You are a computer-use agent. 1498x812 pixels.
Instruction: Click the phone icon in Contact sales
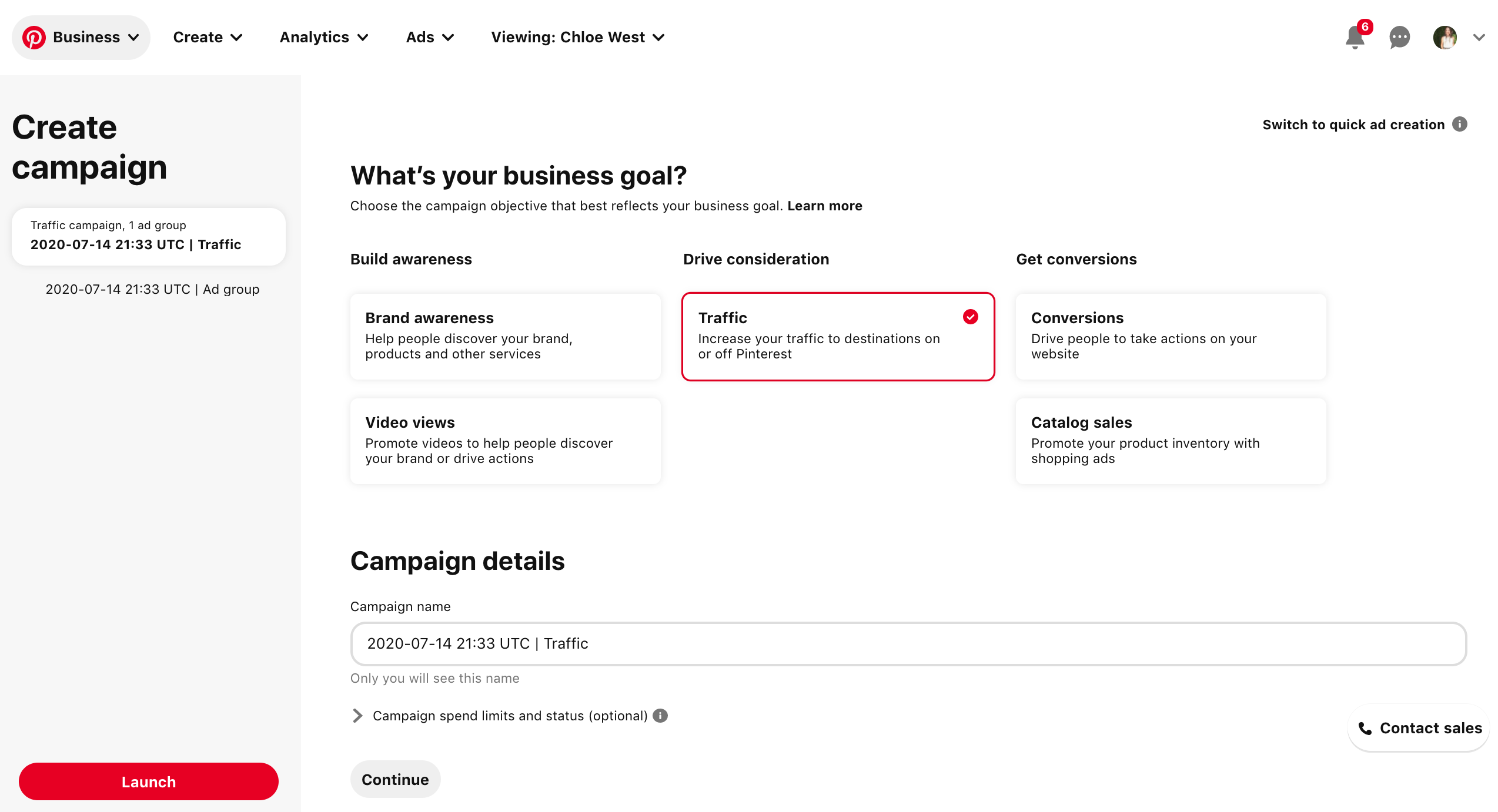[1365, 729]
